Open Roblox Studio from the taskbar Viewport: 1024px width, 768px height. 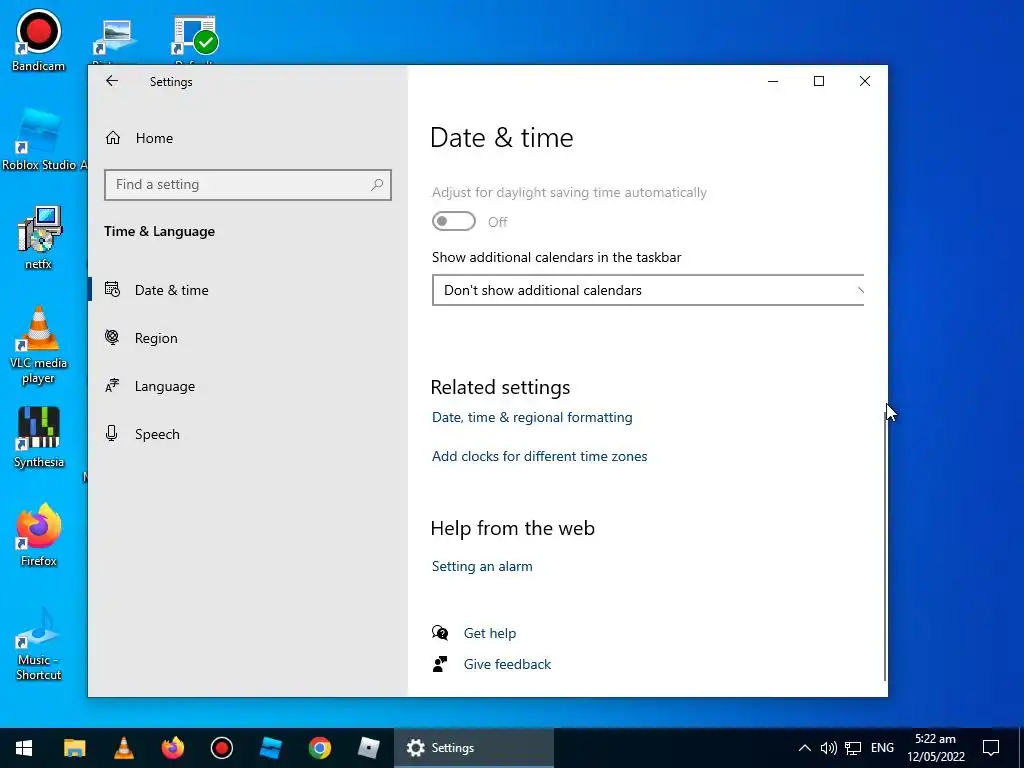(270, 748)
